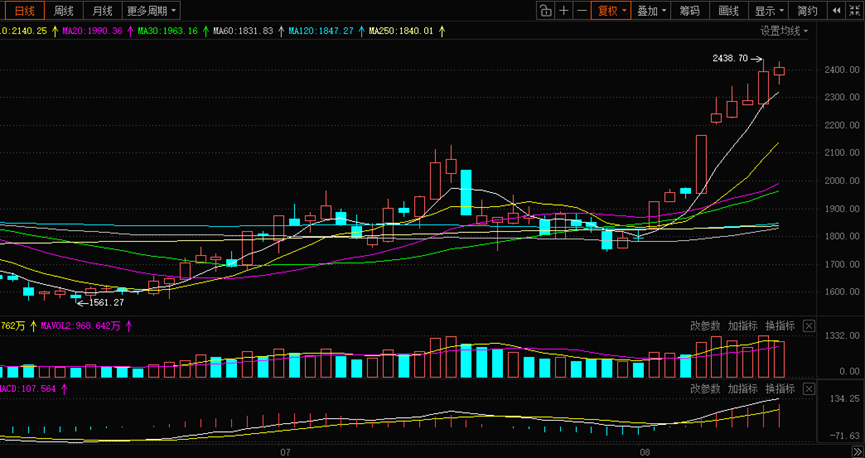Switch to the 月线 monthly tab

click(x=102, y=10)
